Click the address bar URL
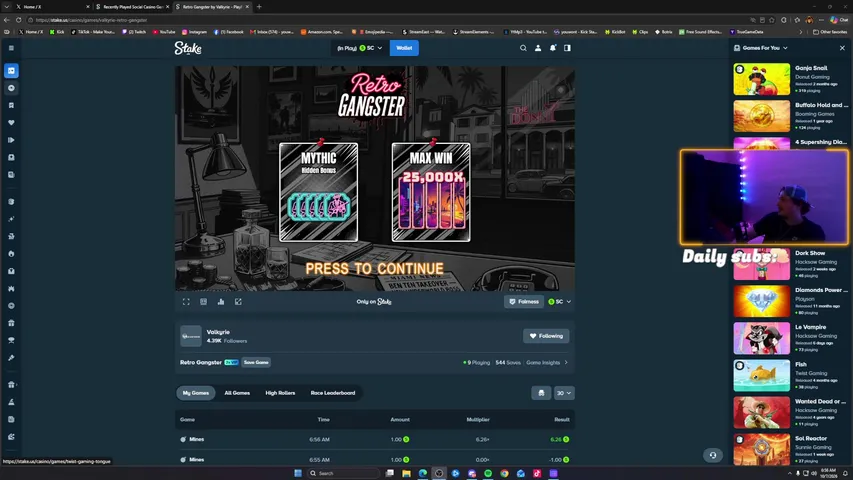The height and width of the screenshot is (480, 853). [91, 20]
